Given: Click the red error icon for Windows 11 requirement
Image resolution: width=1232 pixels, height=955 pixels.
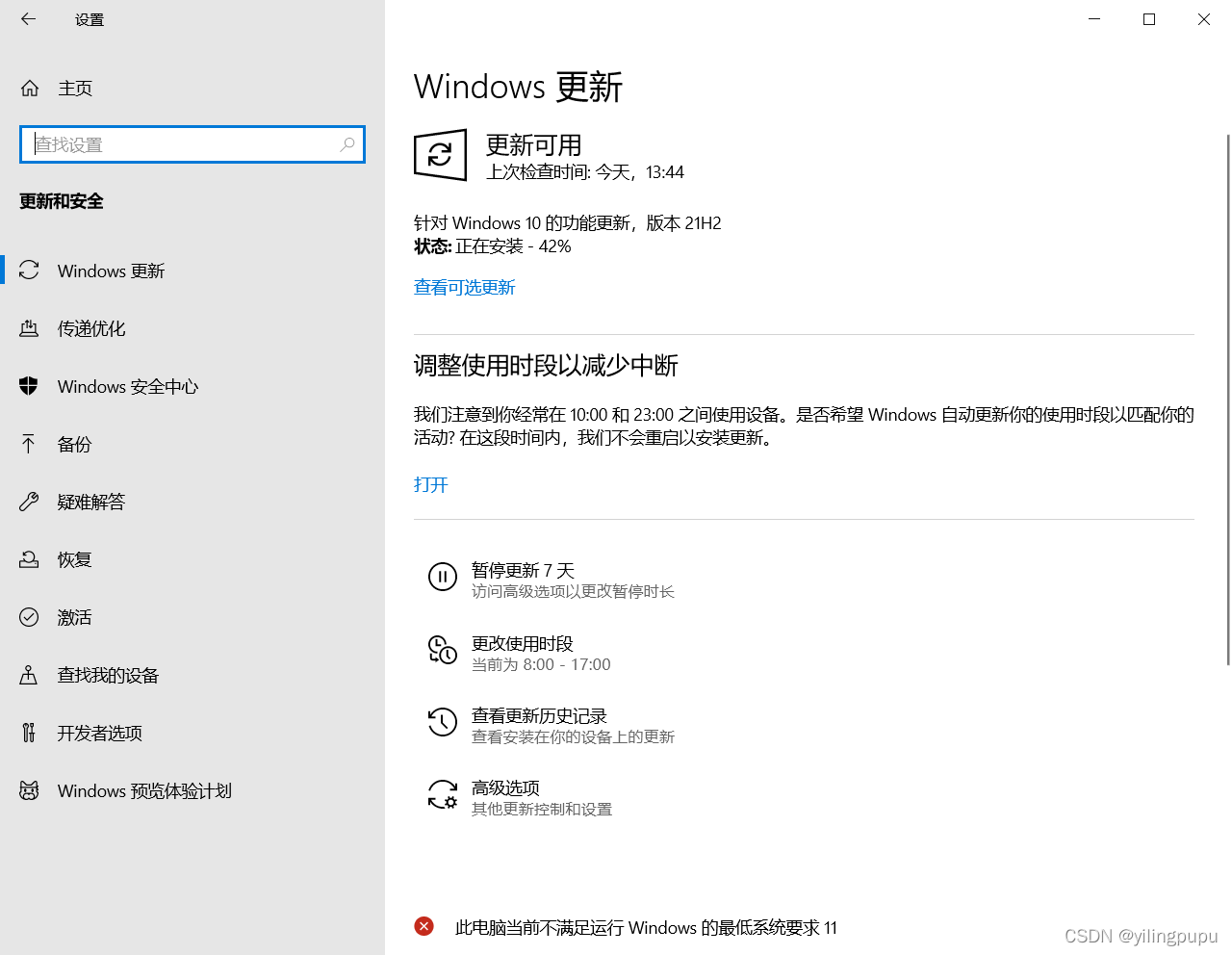Looking at the screenshot, I should pos(423,926).
